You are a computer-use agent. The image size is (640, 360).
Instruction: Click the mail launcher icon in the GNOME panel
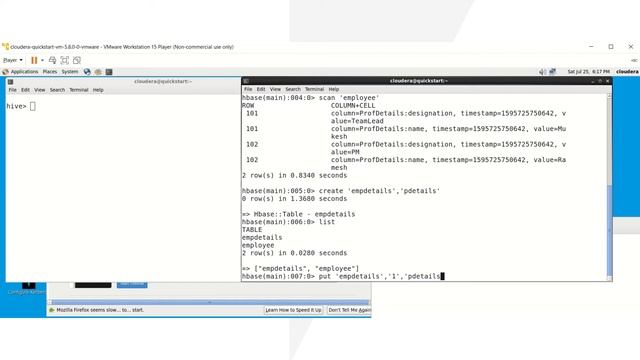click(98, 71)
